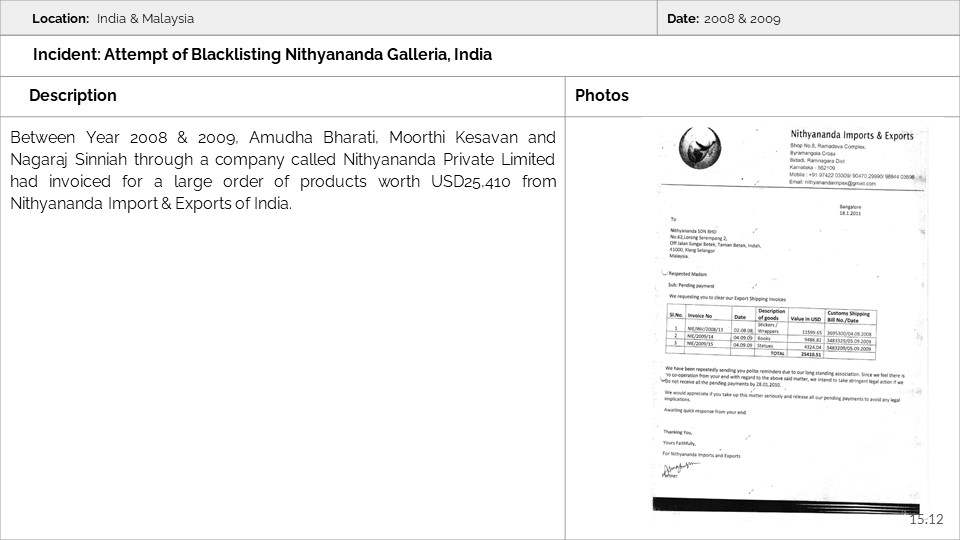960x540 pixels.
Task: Open the scanned invoice letter thumbnail
Action: 790,318
